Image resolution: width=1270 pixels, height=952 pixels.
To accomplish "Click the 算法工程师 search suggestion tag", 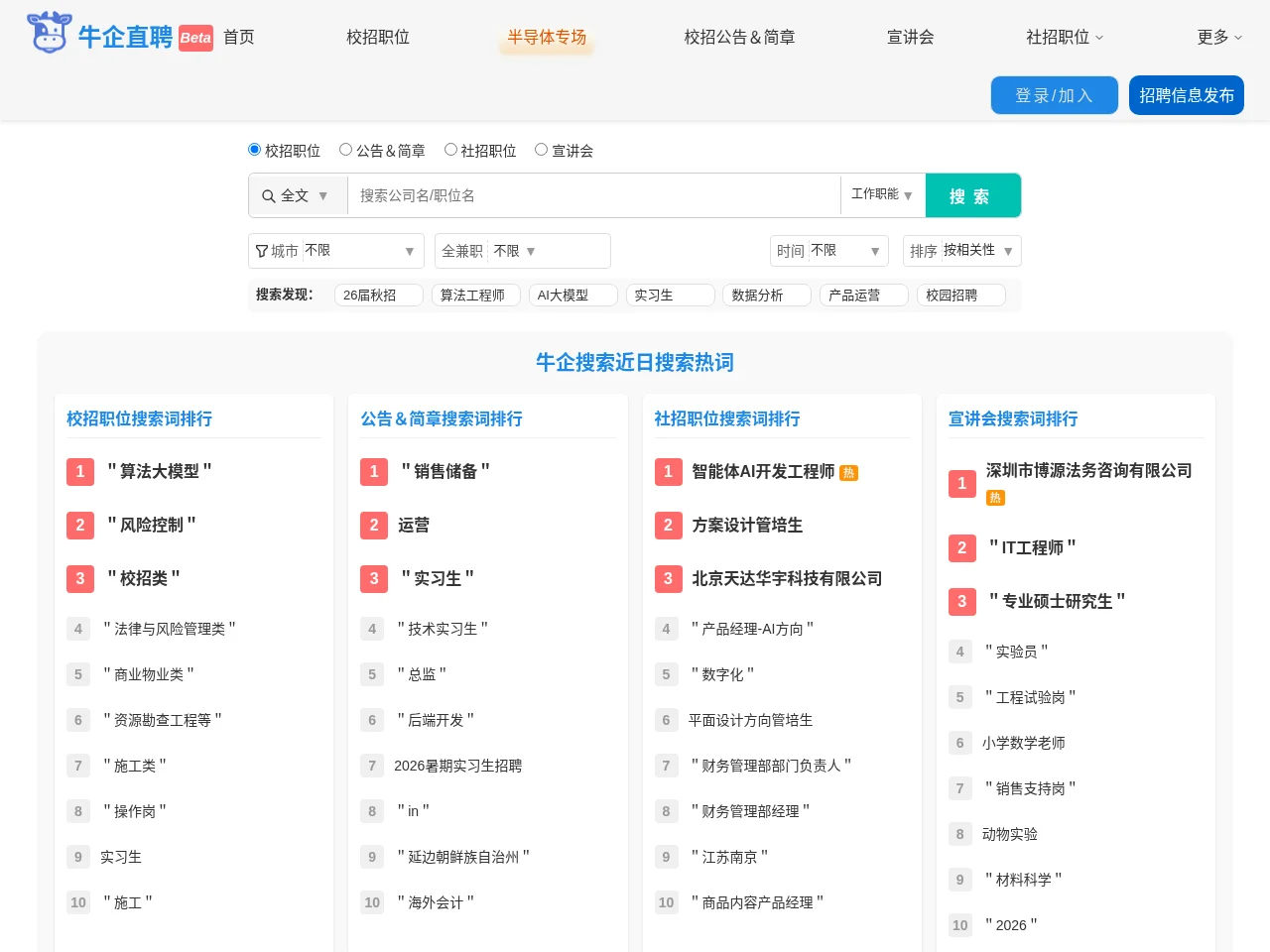I will coord(475,295).
